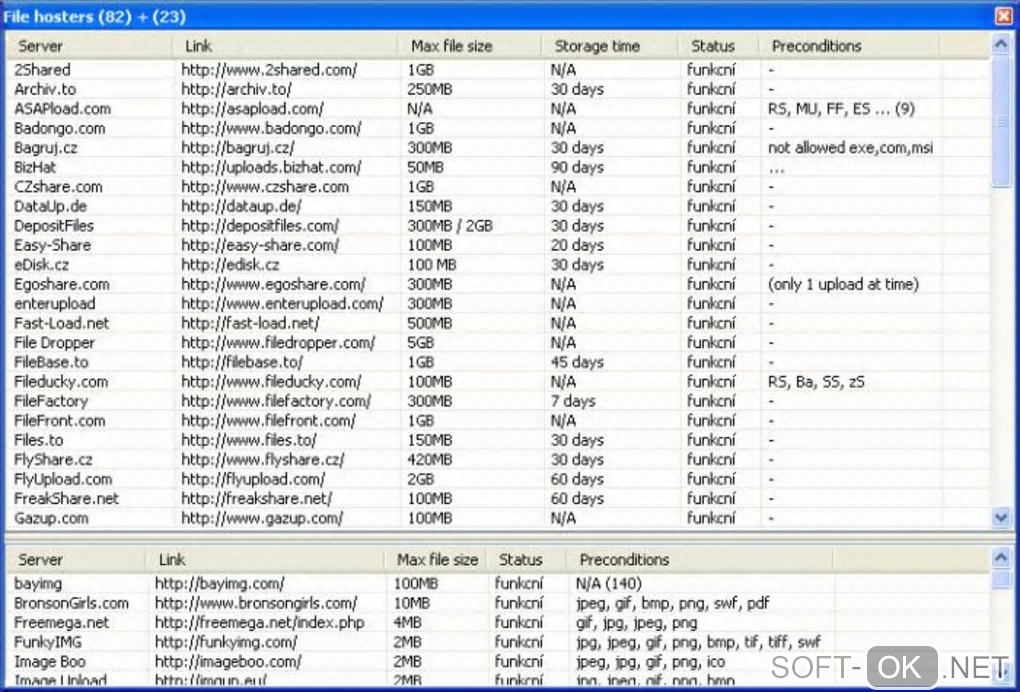Select the FunkyIMG server row
The width and height of the screenshot is (1020, 692).
click(499, 642)
